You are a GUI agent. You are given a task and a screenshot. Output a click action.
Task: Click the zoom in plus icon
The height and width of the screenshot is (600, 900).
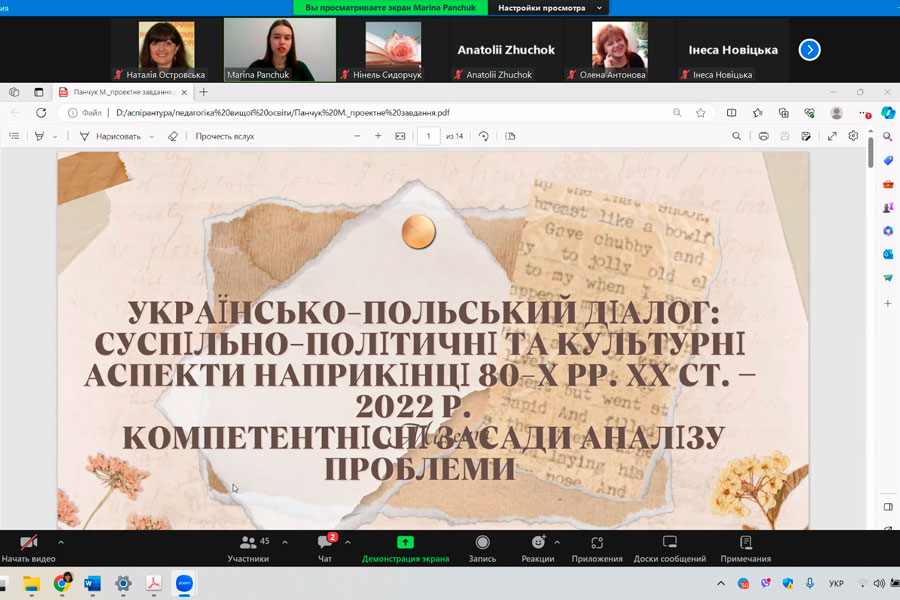click(x=378, y=136)
